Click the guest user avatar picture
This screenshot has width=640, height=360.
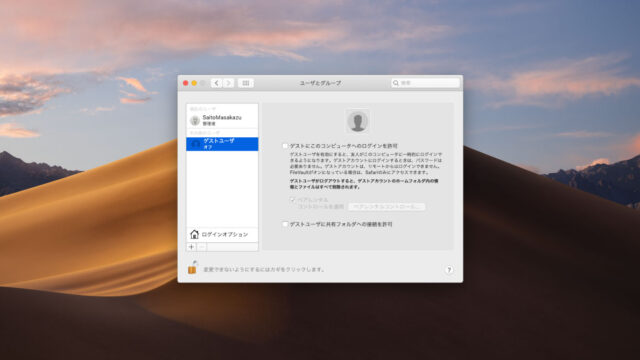[358, 121]
